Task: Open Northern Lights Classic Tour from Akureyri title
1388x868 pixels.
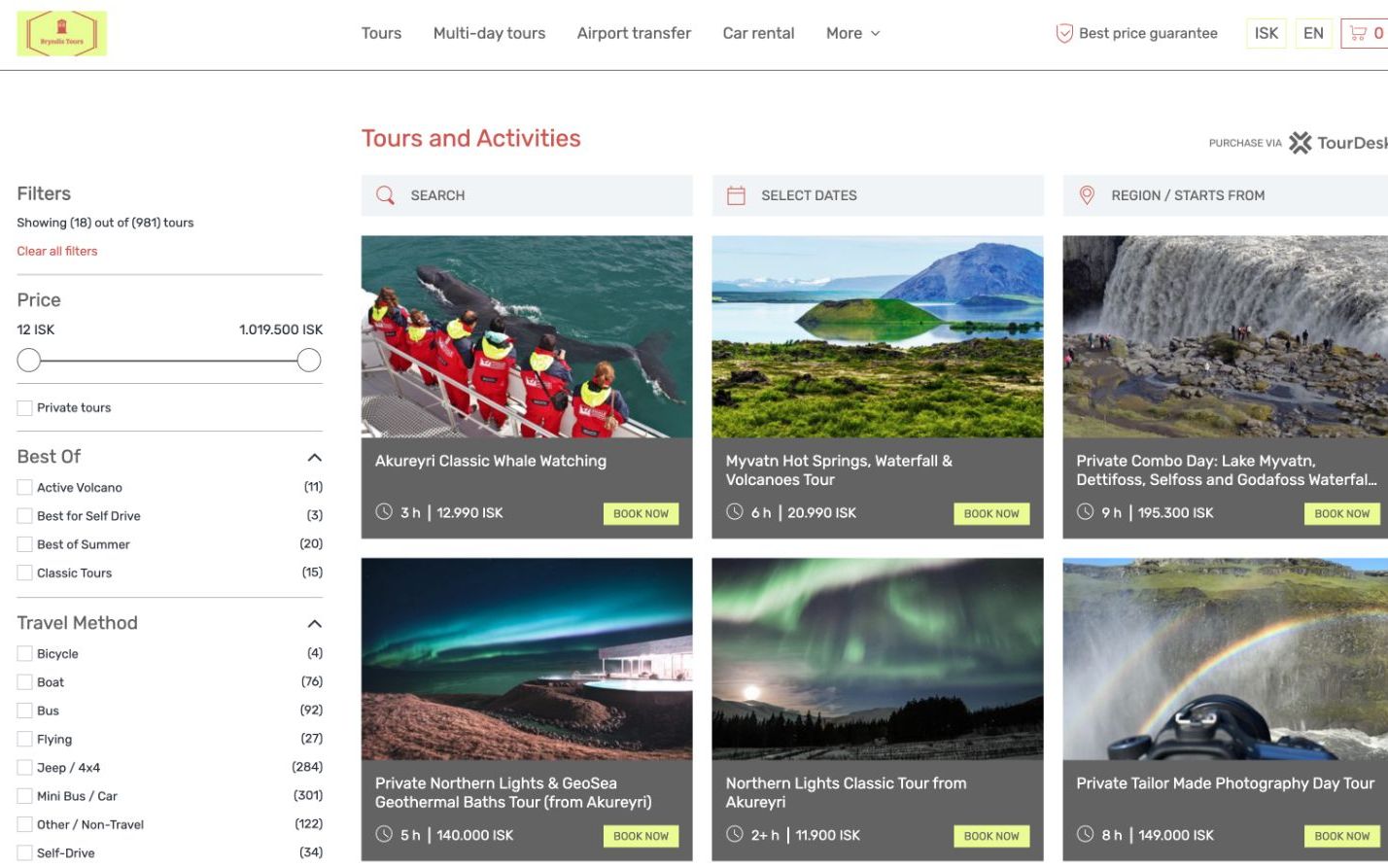Action: coord(846,792)
